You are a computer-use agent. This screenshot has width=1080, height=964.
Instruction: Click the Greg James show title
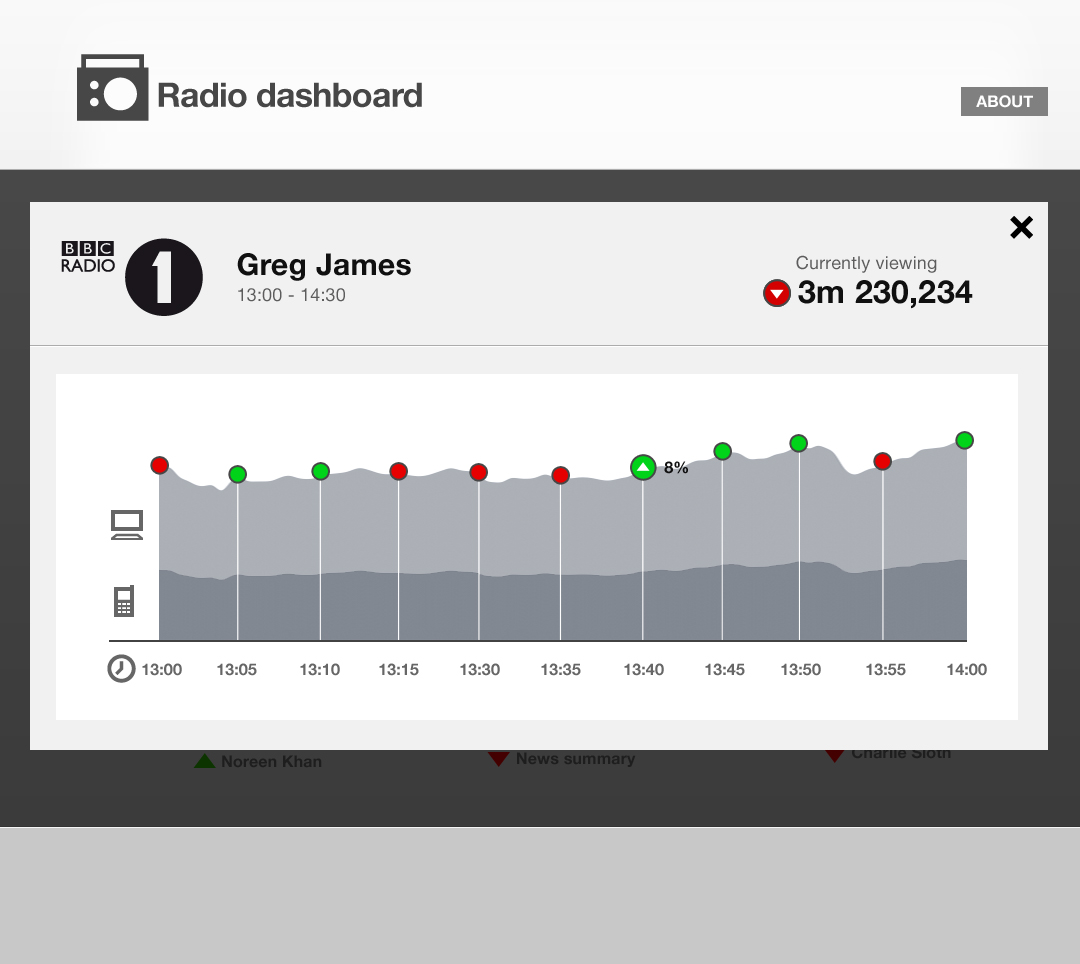coord(323,266)
